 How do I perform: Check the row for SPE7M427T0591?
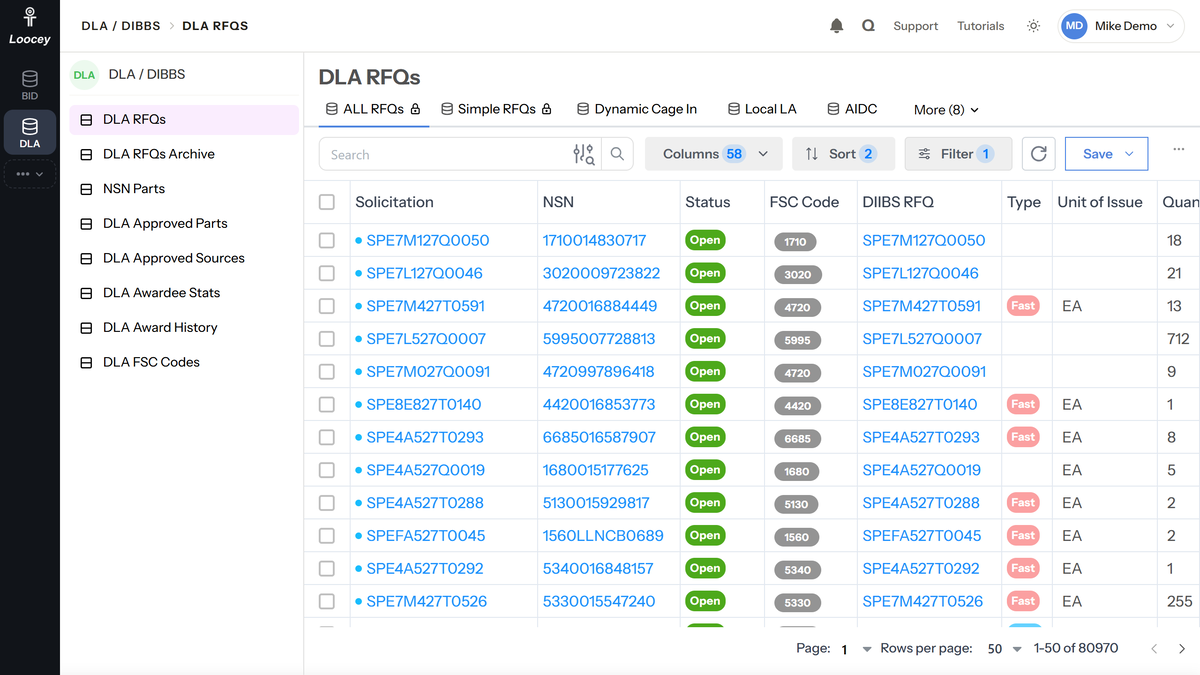point(327,306)
